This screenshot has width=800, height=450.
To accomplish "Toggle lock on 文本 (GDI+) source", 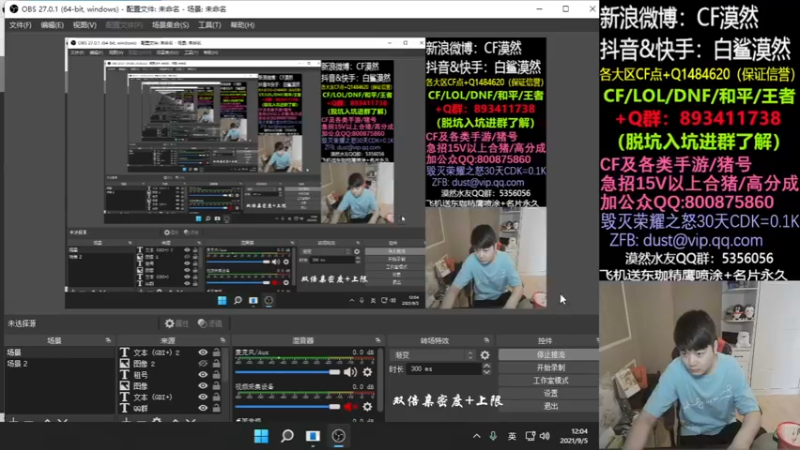I will pyautogui.click(x=216, y=397).
